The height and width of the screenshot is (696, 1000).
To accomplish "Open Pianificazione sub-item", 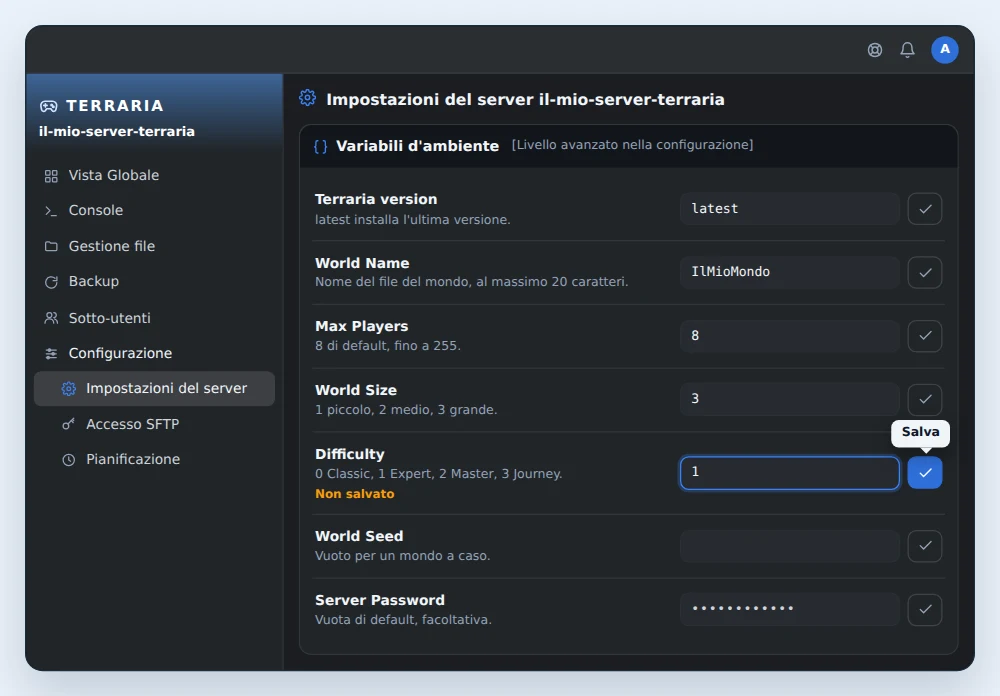I will point(154,459).
